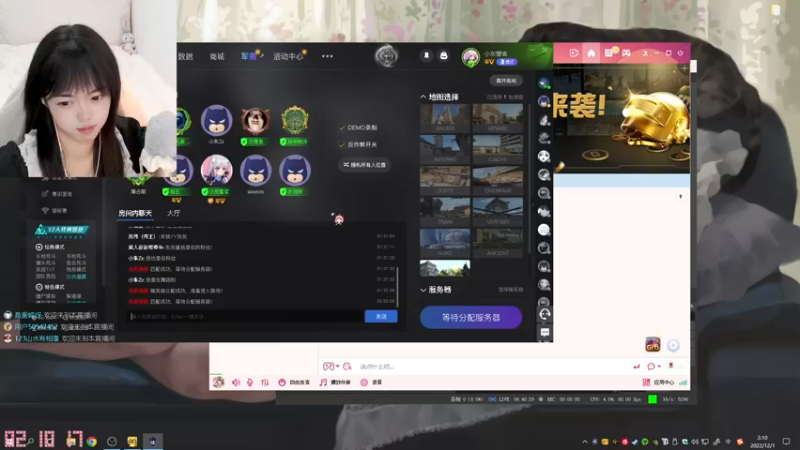Click the seasons player avatar
The image size is (800, 450).
(x=255, y=170)
